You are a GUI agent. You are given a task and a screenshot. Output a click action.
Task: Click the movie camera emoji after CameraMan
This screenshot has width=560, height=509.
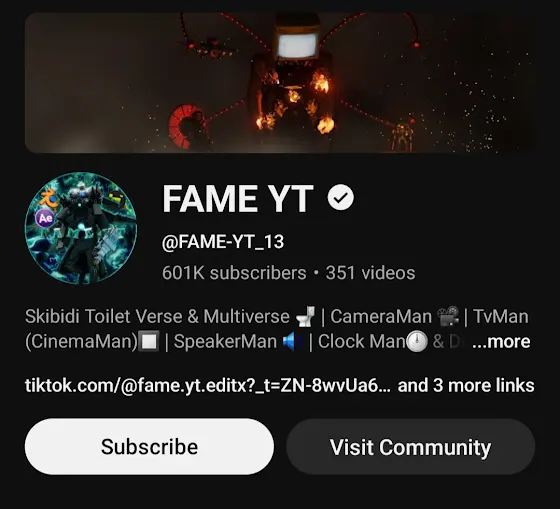pyautogui.click(x=448, y=316)
